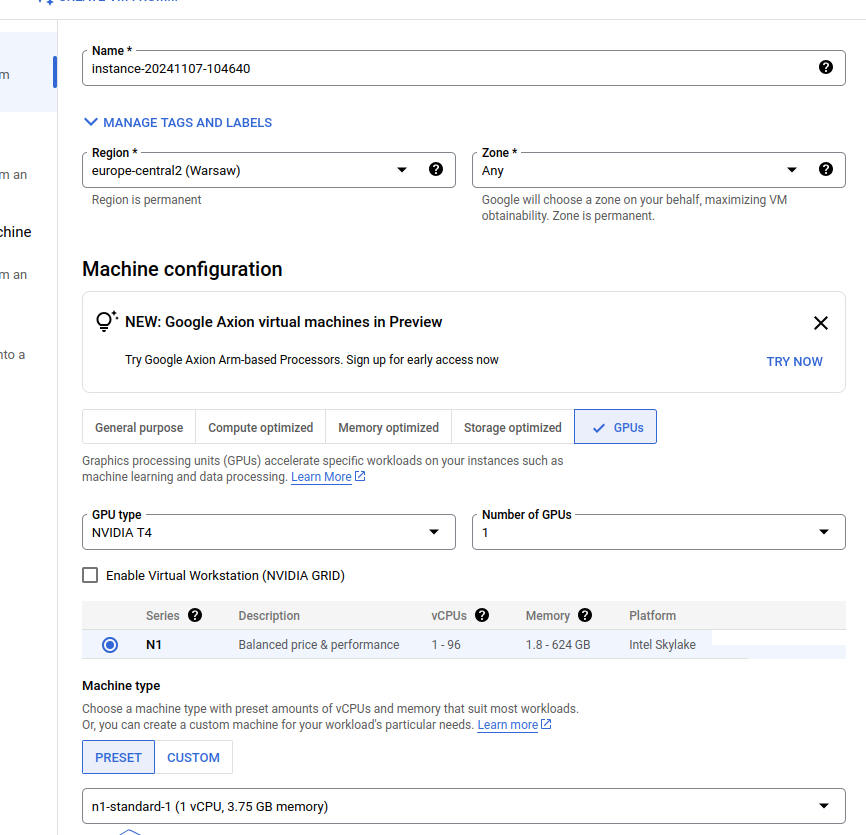Open the n1-standard-1 machine type dropdown
Viewport: 866px width, 835px height.
tap(463, 806)
